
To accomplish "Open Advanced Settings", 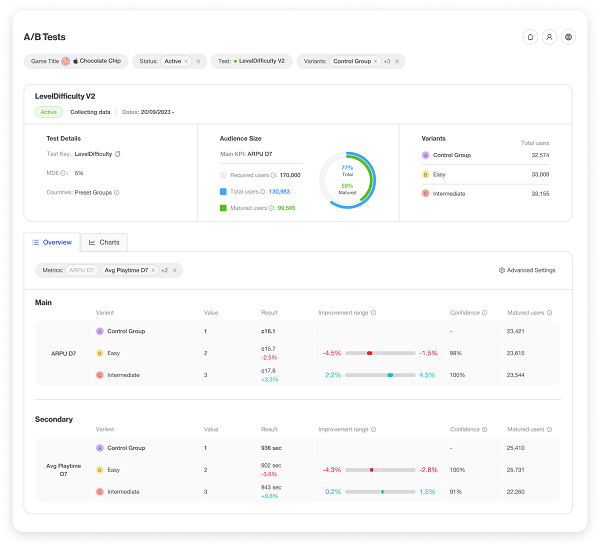I will [x=527, y=270].
